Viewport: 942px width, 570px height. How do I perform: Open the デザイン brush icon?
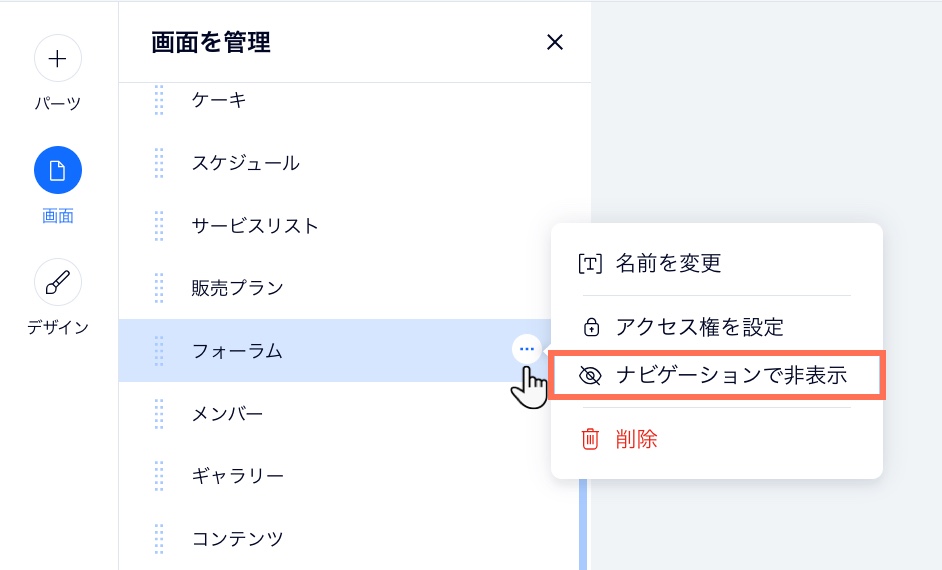point(58,282)
